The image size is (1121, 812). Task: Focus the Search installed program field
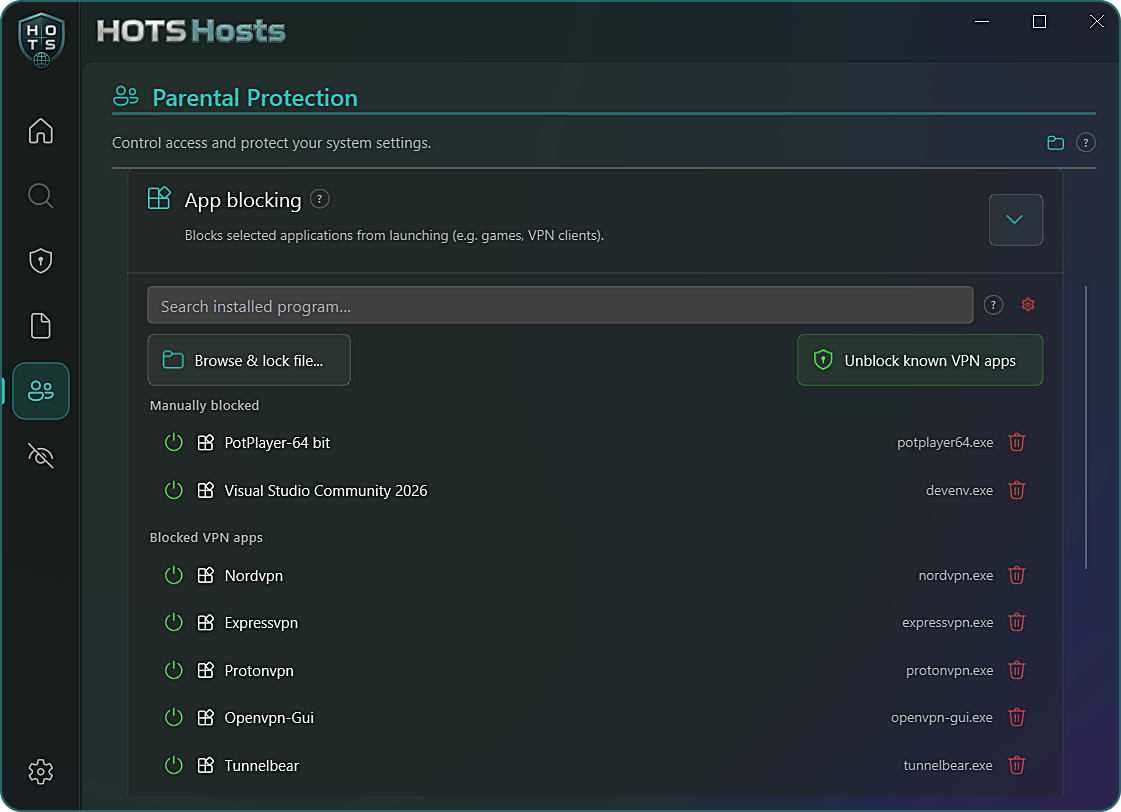560,305
